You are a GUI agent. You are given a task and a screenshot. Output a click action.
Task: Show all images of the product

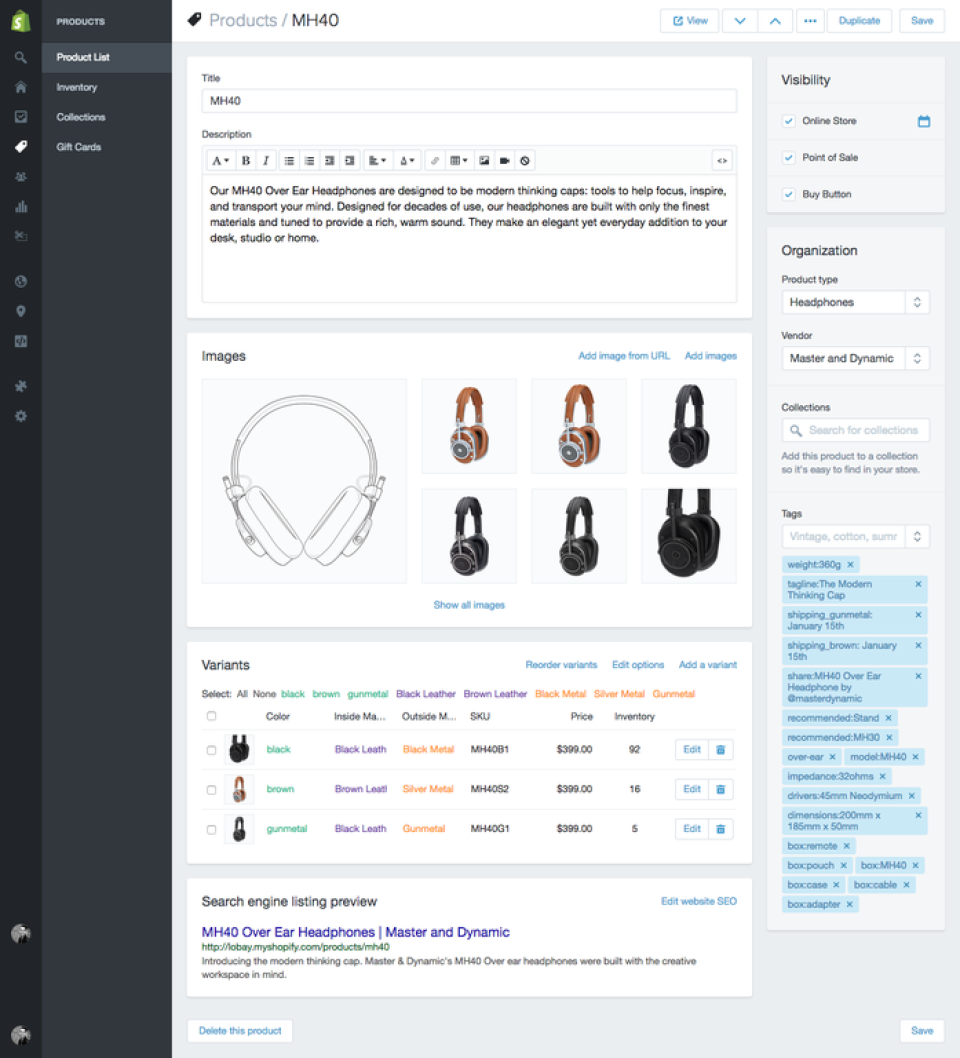pyautogui.click(x=469, y=605)
